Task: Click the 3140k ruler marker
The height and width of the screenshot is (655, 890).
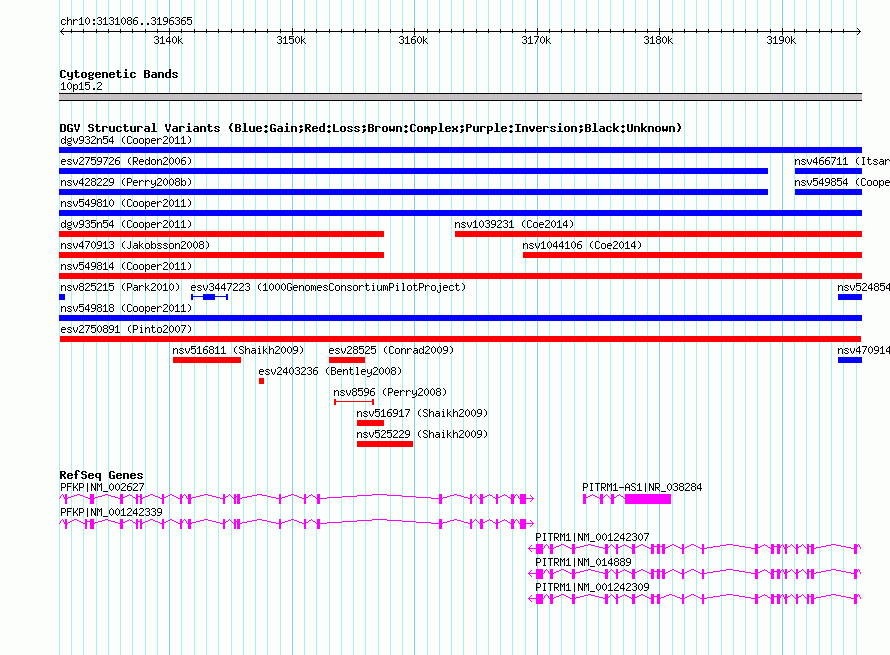Action: [x=168, y=40]
